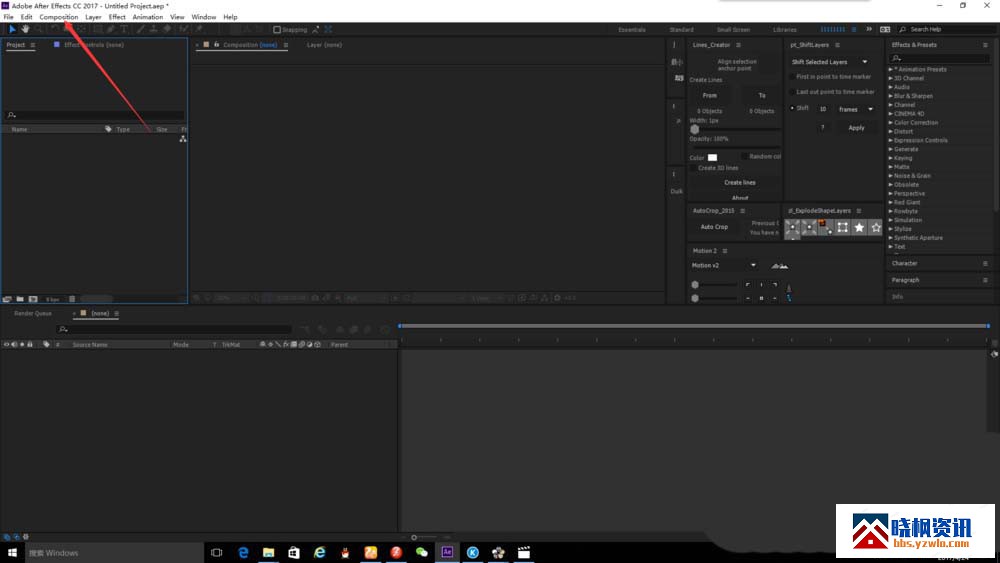Click the white Color swatch in Lines_Creator
Viewport: 1000px width, 563px height.
(712, 157)
